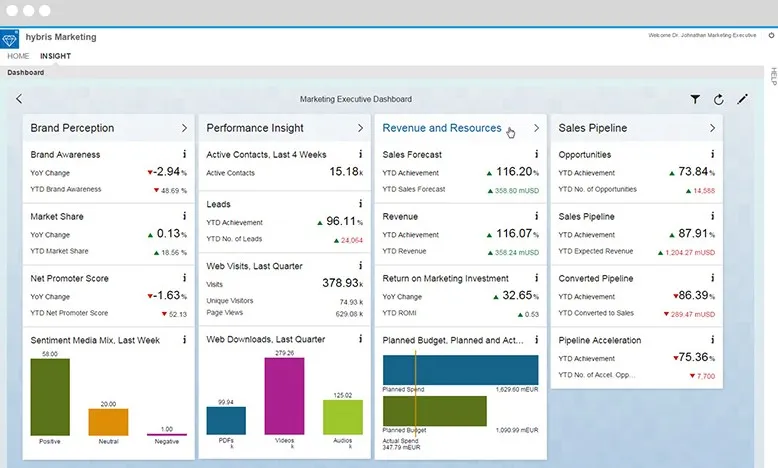Image resolution: width=778 pixels, height=468 pixels.
Task: Expand Brand Perception column chevron
Action: point(184,128)
